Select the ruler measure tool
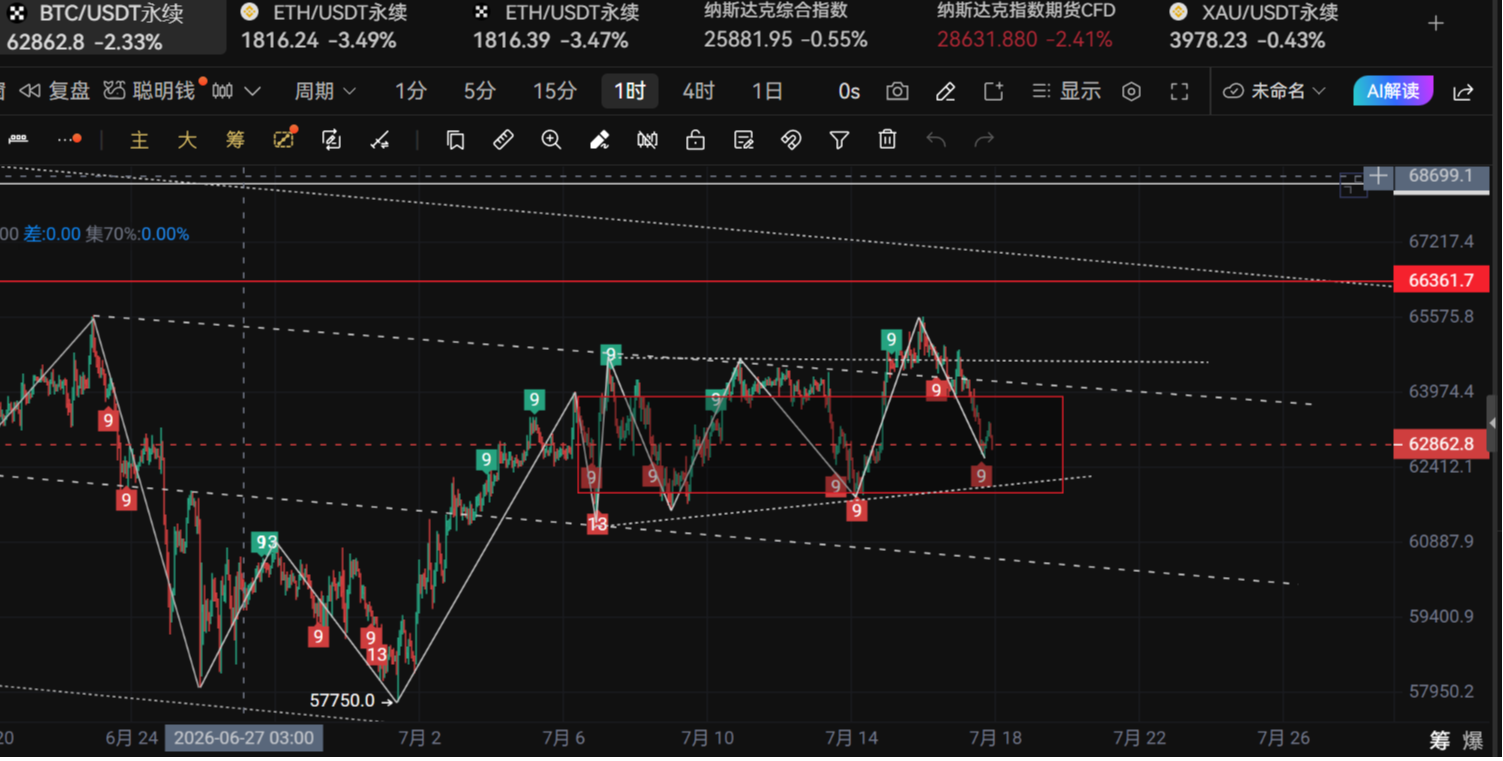The image size is (1503, 761). tap(503, 140)
